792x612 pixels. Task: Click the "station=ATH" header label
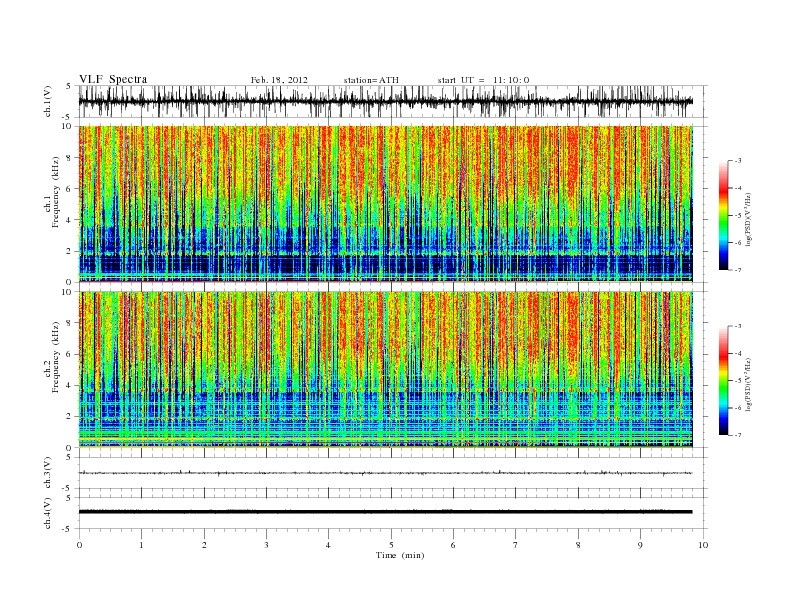[x=371, y=80]
